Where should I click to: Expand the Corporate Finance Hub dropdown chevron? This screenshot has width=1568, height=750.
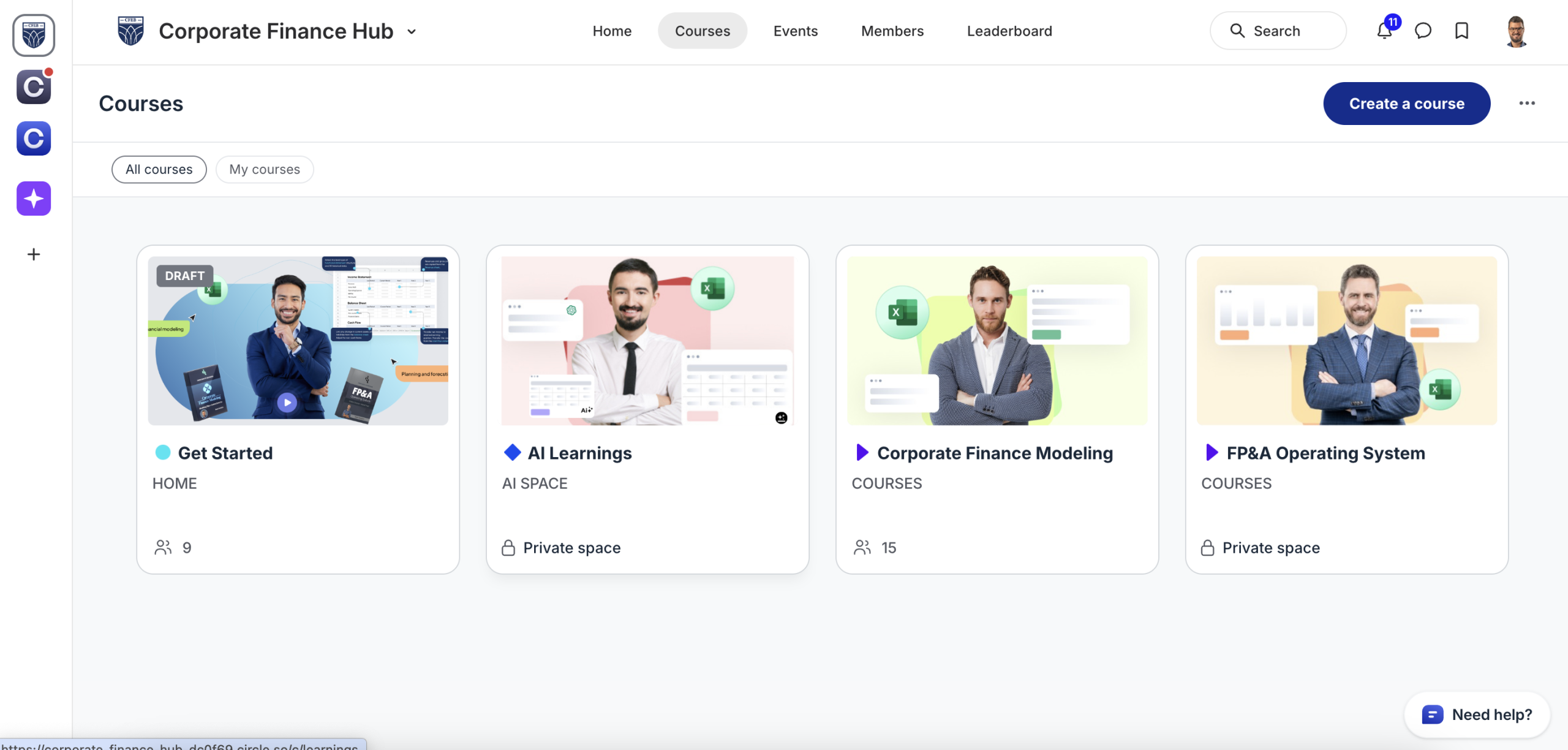(412, 31)
